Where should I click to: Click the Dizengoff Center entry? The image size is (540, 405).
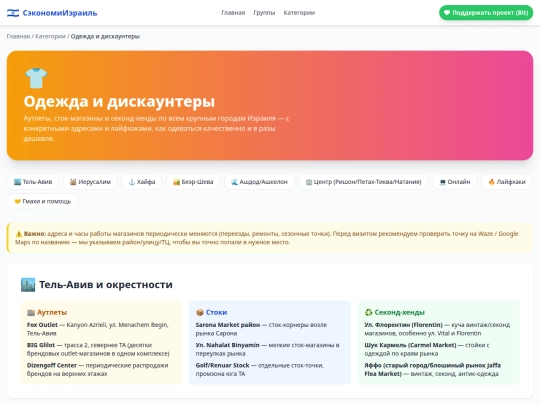click(x=97, y=370)
